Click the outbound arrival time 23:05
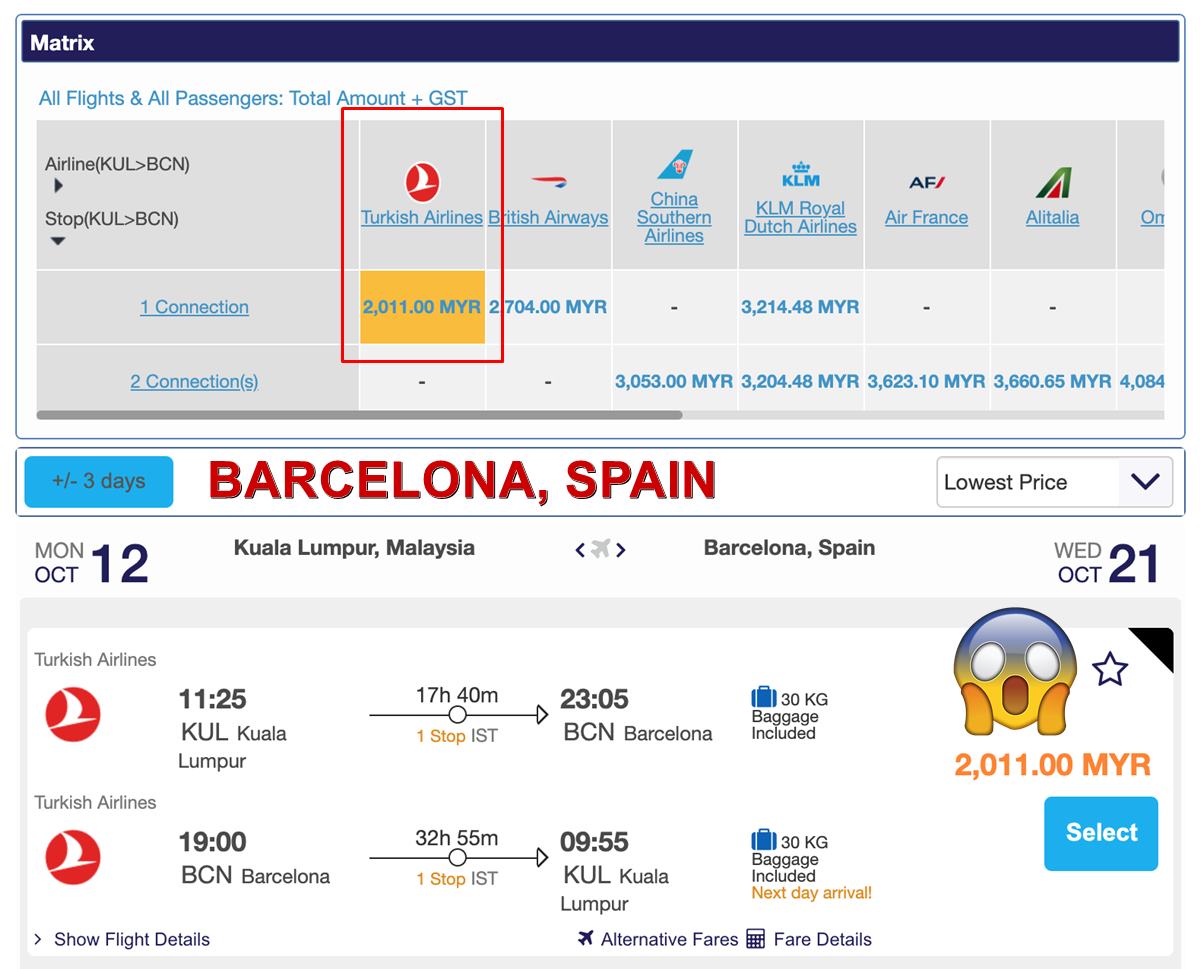The width and height of the screenshot is (1200, 969). point(596,699)
